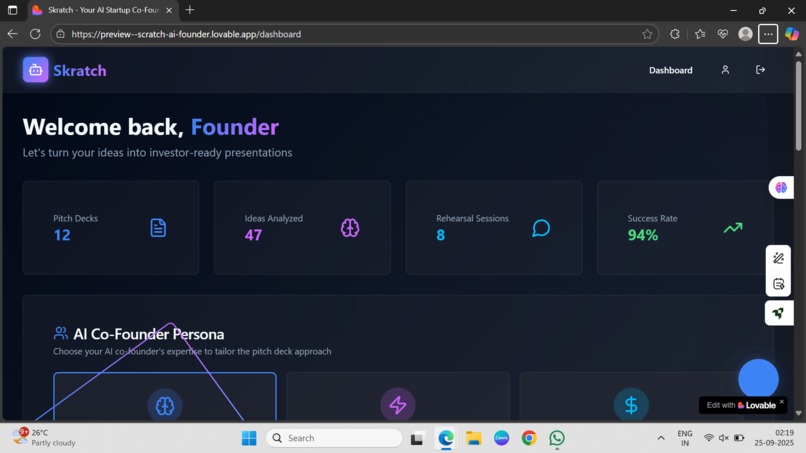Add page to favorites star icon
The height and width of the screenshot is (453, 806).
click(x=647, y=34)
